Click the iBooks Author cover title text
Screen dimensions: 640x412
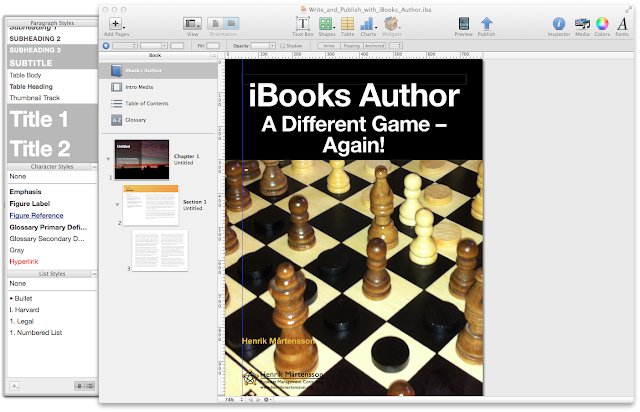[x=354, y=95]
